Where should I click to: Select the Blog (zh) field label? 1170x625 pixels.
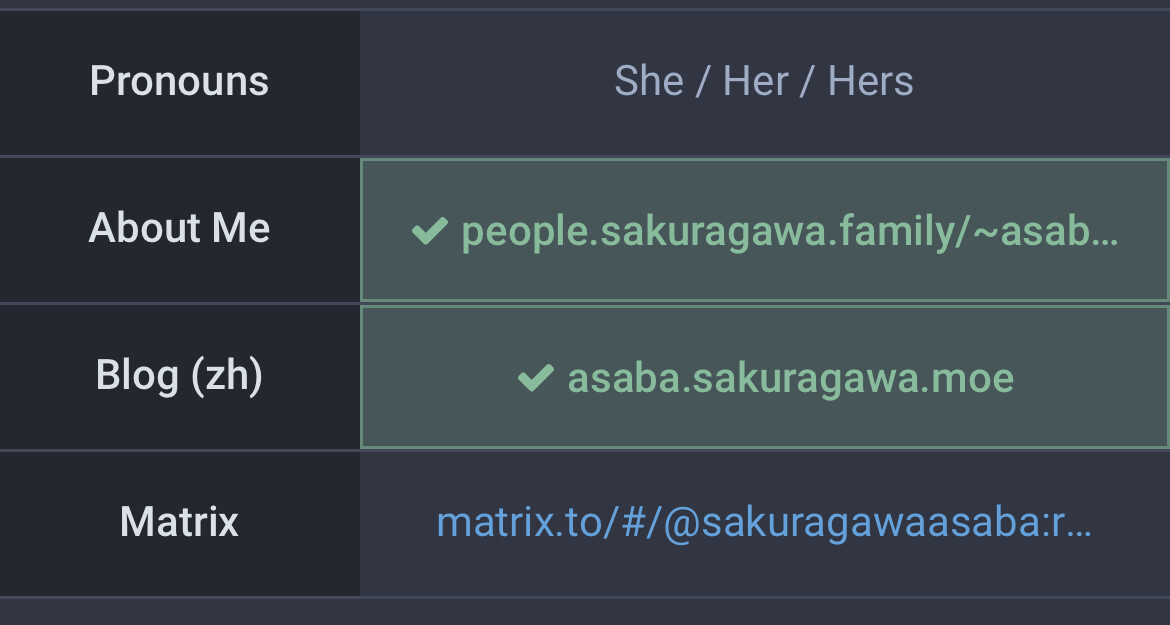point(179,375)
